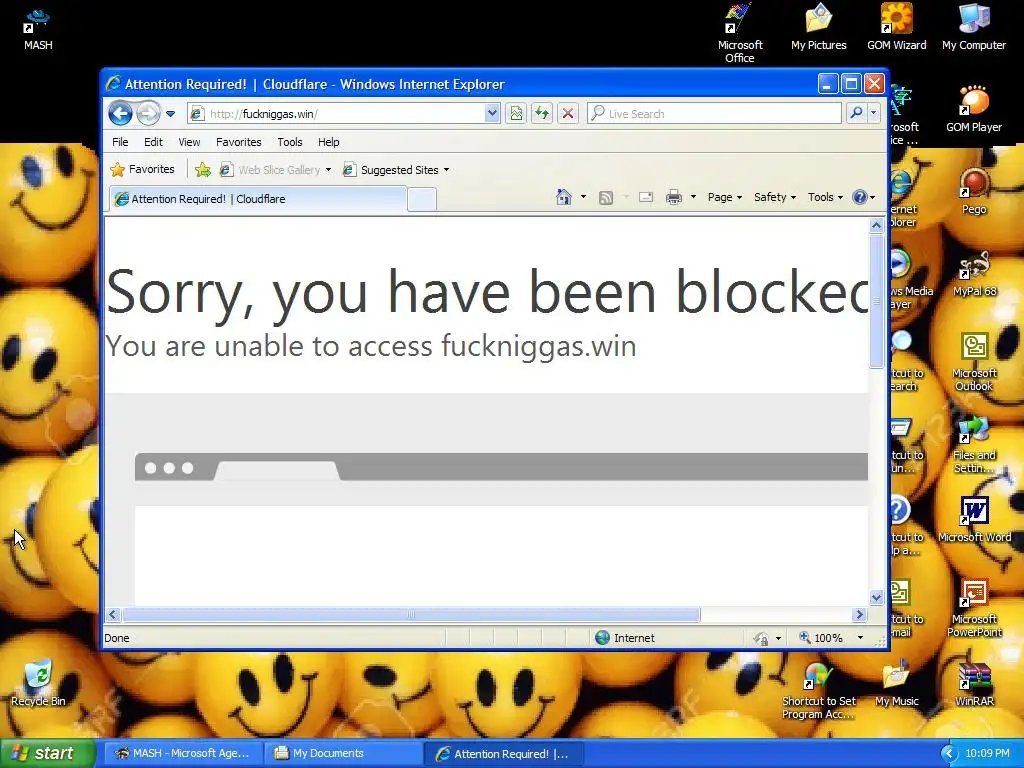Expand zoom level dropdown arrow
The width and height of the screenshot is (1024, 768).
860,638
